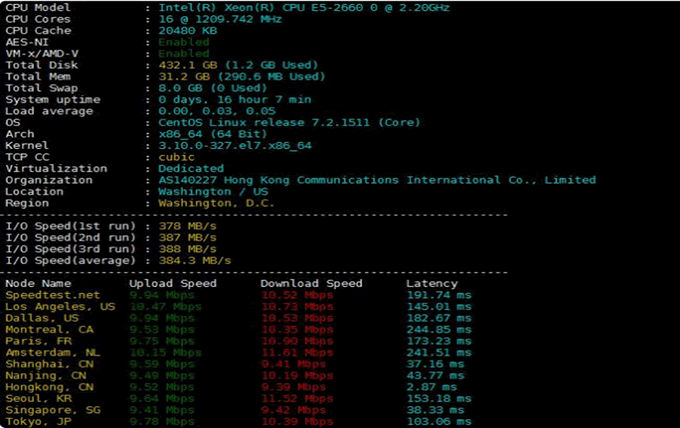Click the AS140227 Hong Kong Communications organization text
680x428 pixels.
[377, 180]
